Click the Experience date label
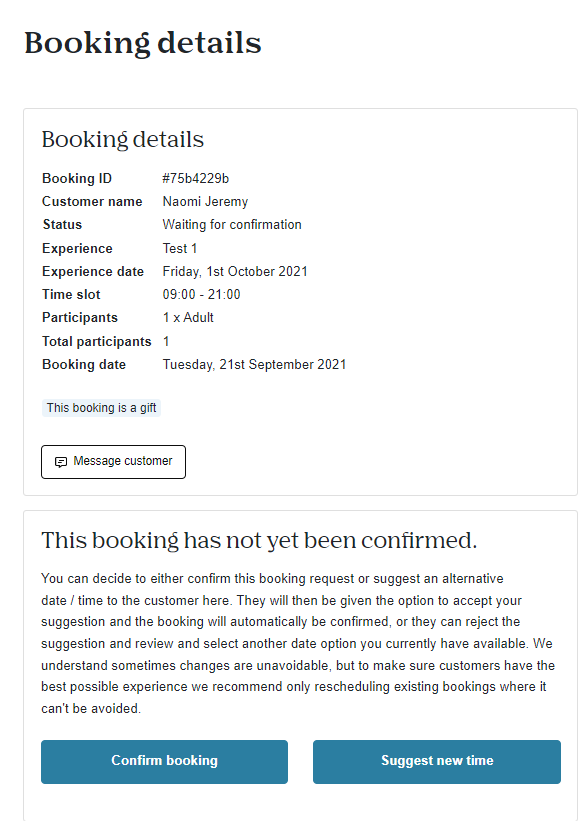 pyautogui.click(x=93, y=272)
